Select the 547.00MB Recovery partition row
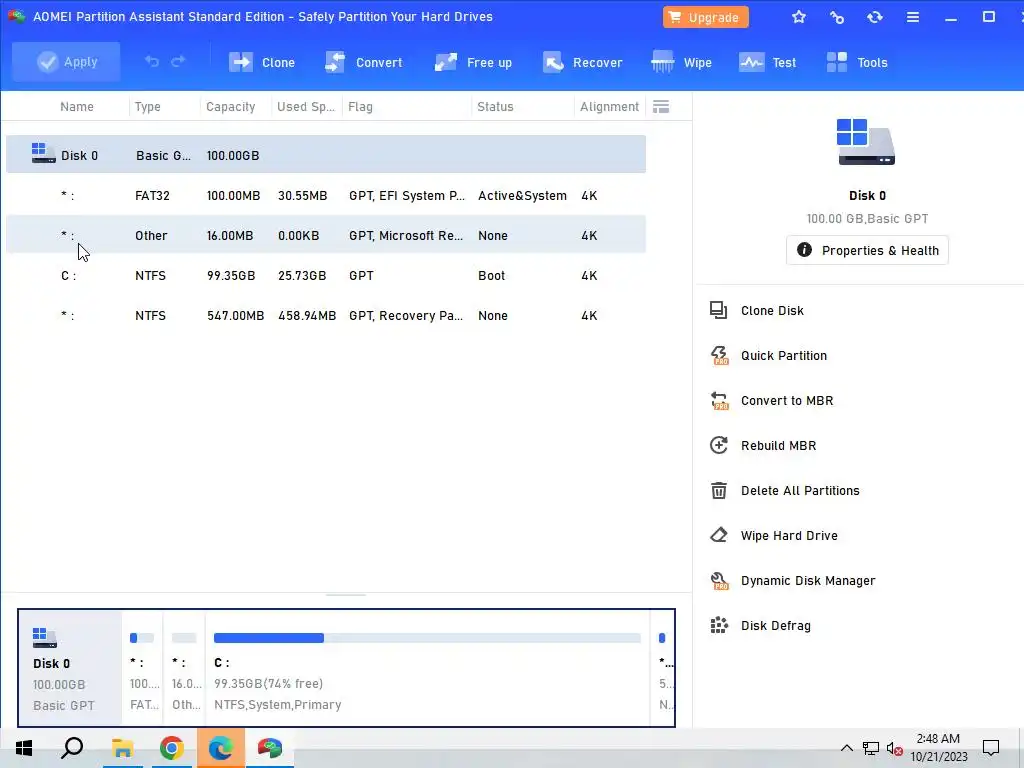The height and width of the screenshot is (768, 1024). 326,315
